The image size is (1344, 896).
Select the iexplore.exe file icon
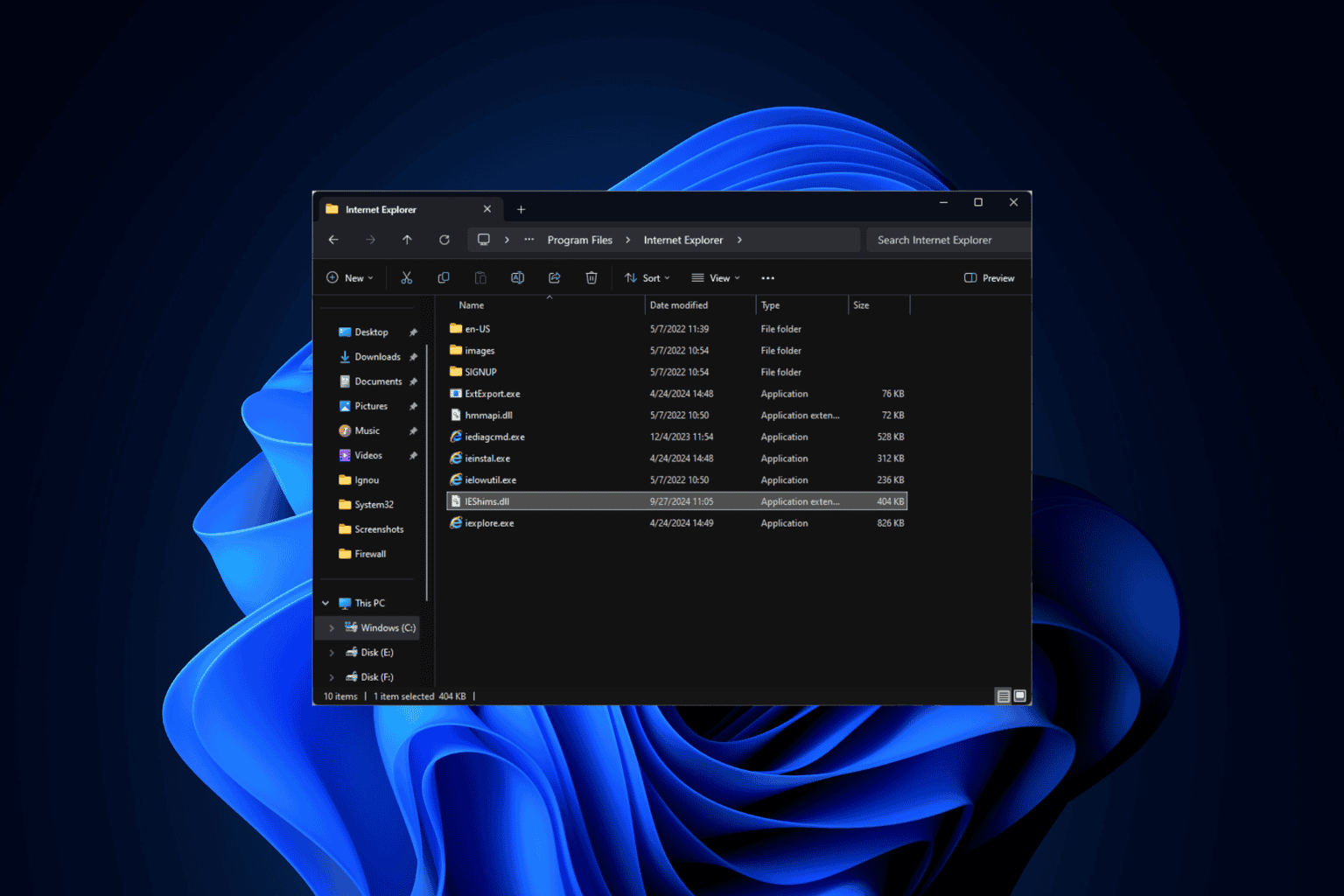pos(456,522)
